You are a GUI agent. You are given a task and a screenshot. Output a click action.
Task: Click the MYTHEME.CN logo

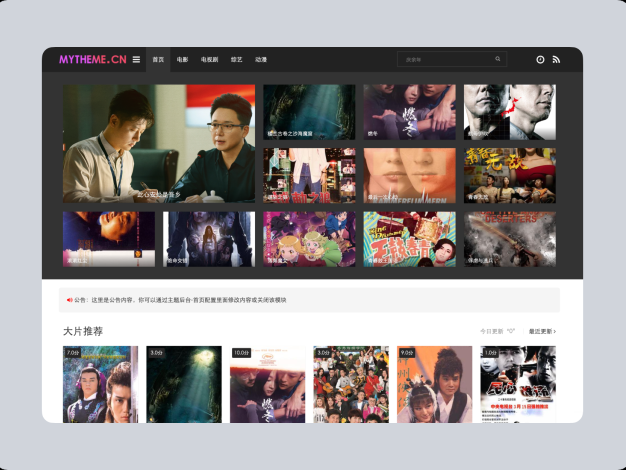(93, 59)
